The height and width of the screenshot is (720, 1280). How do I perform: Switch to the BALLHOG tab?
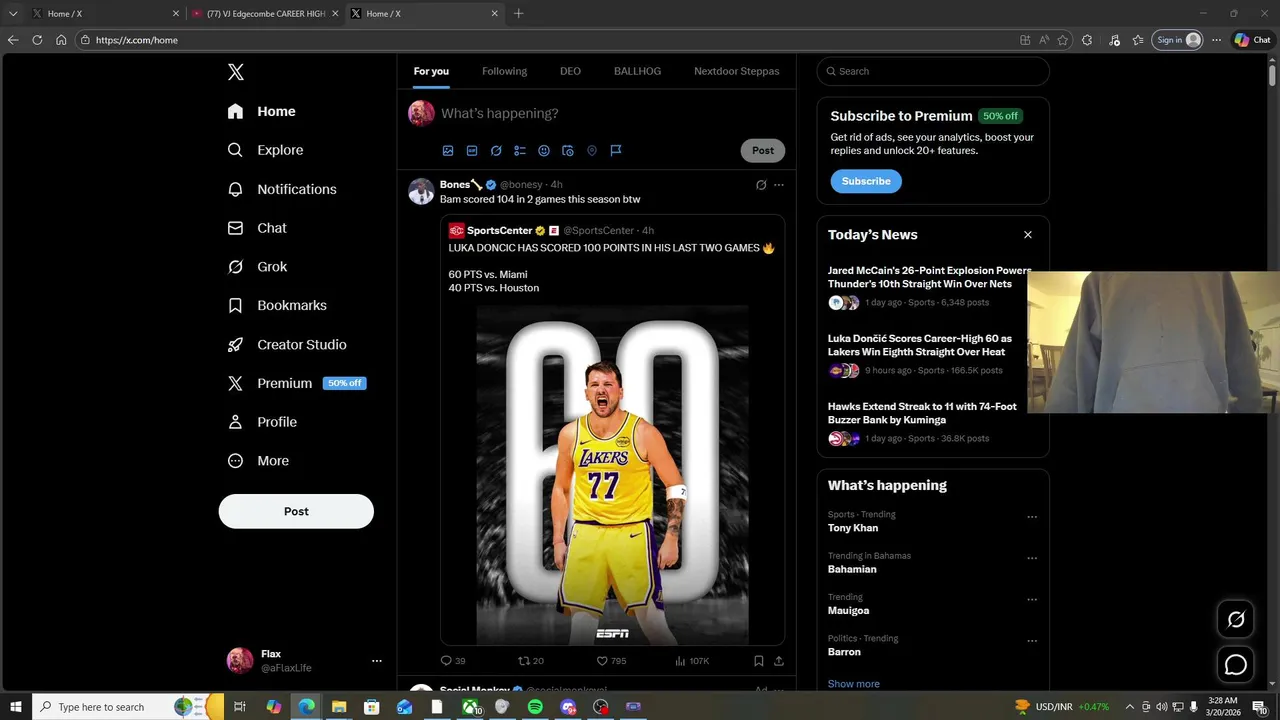click(x=637, y=71)
